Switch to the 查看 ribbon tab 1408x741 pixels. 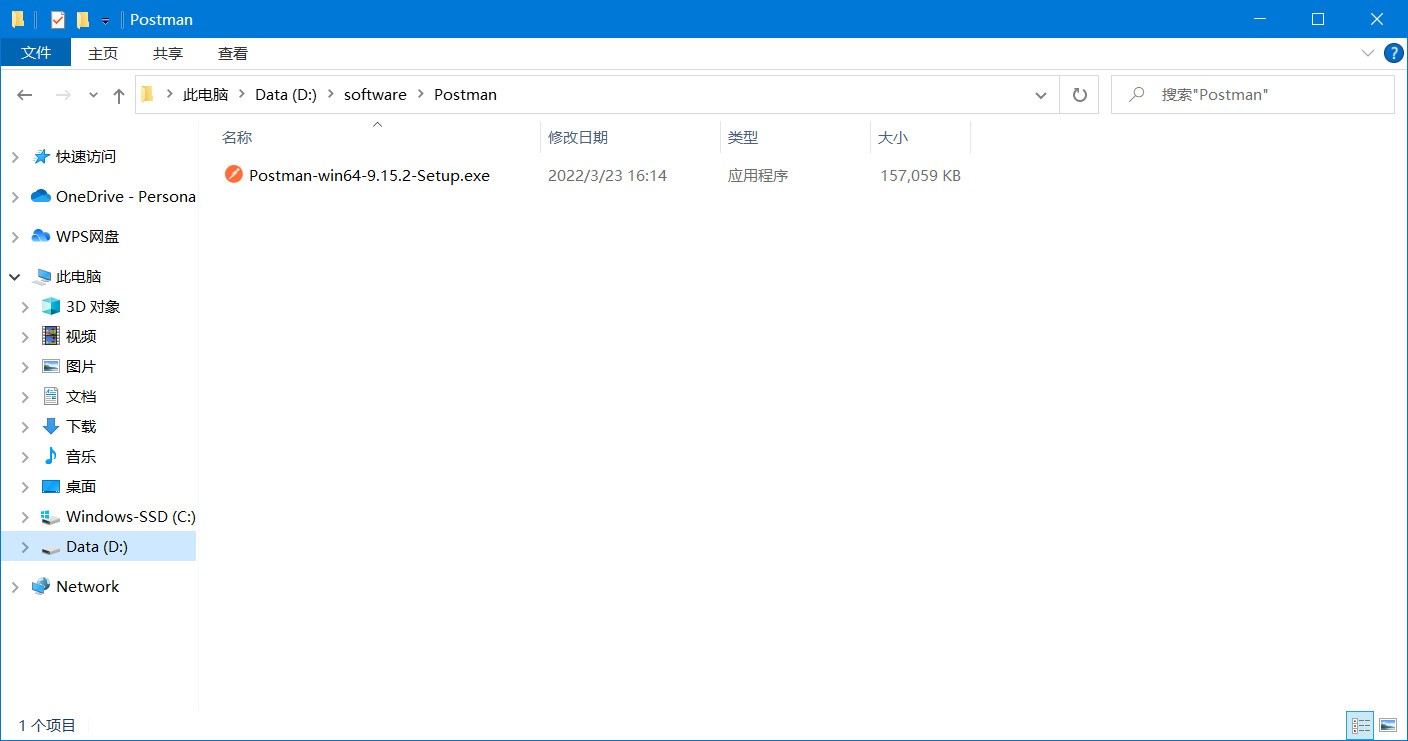click(x=233, y=53)
